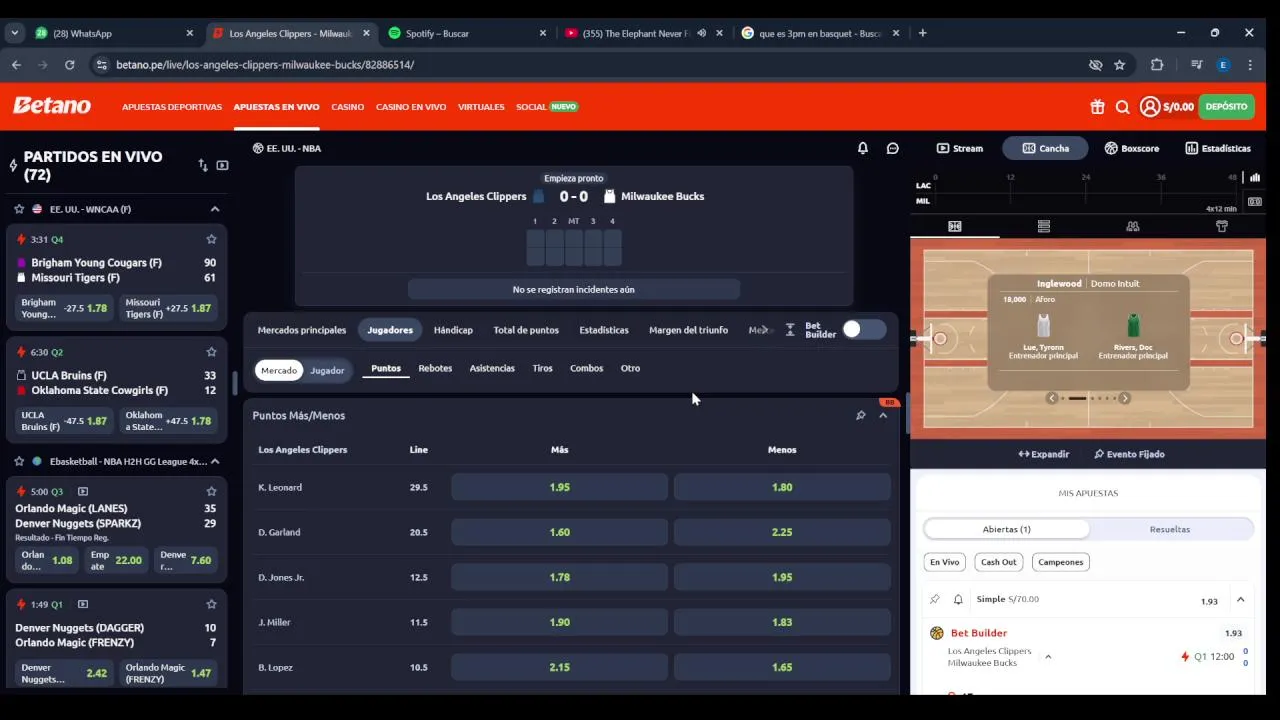Select the Mercado view toggle
1280x720 pixels.
(x=279, y=370)
